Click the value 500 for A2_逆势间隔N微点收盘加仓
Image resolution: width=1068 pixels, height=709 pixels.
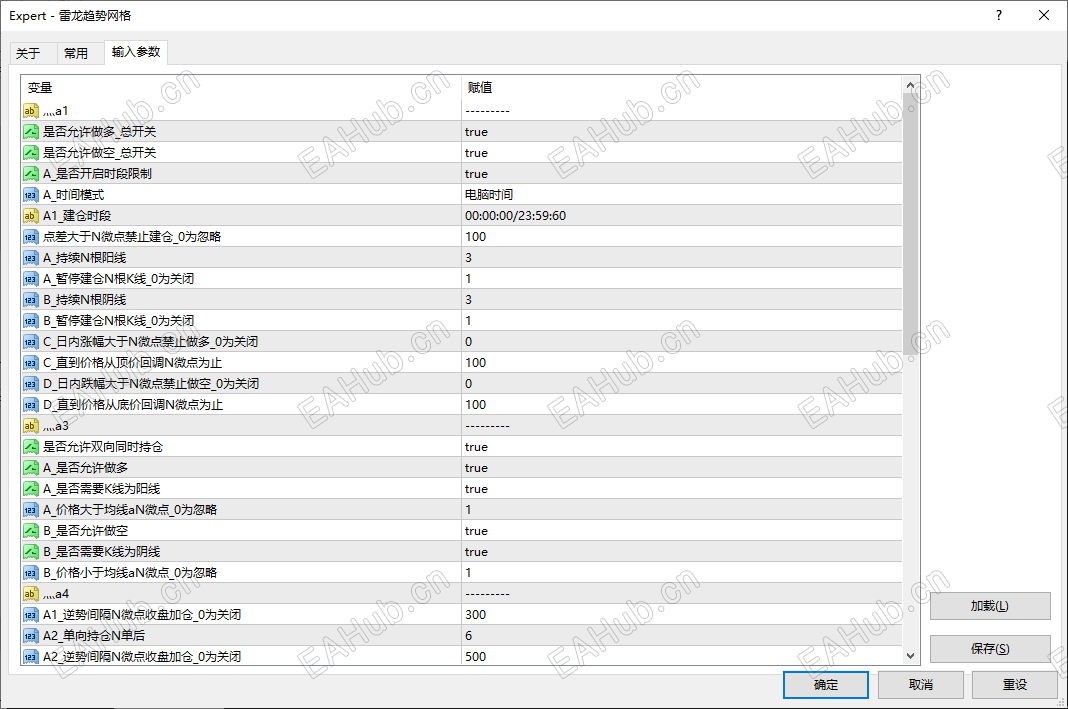click(x=475, y=657)
